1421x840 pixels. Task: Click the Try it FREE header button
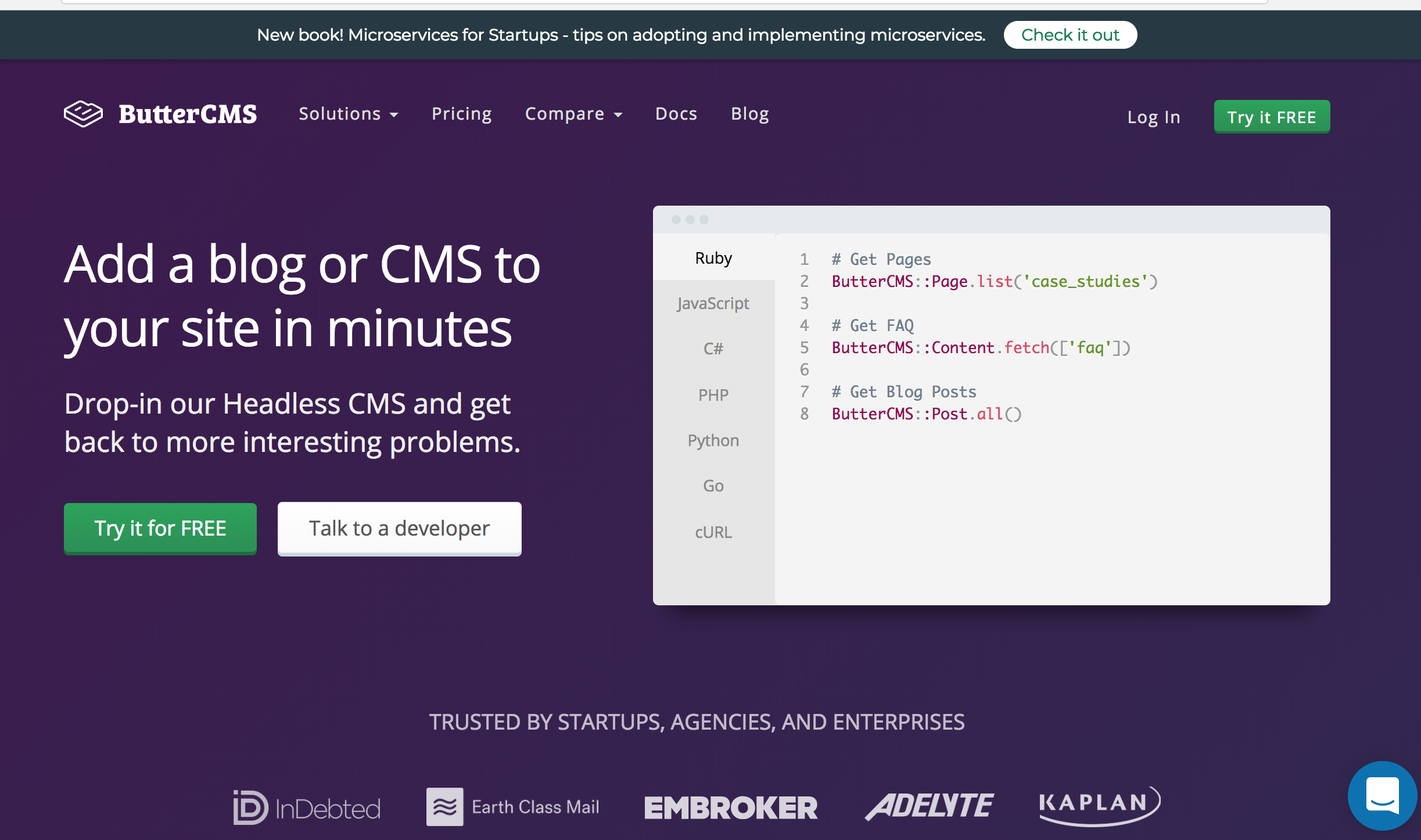(1272, 117)
